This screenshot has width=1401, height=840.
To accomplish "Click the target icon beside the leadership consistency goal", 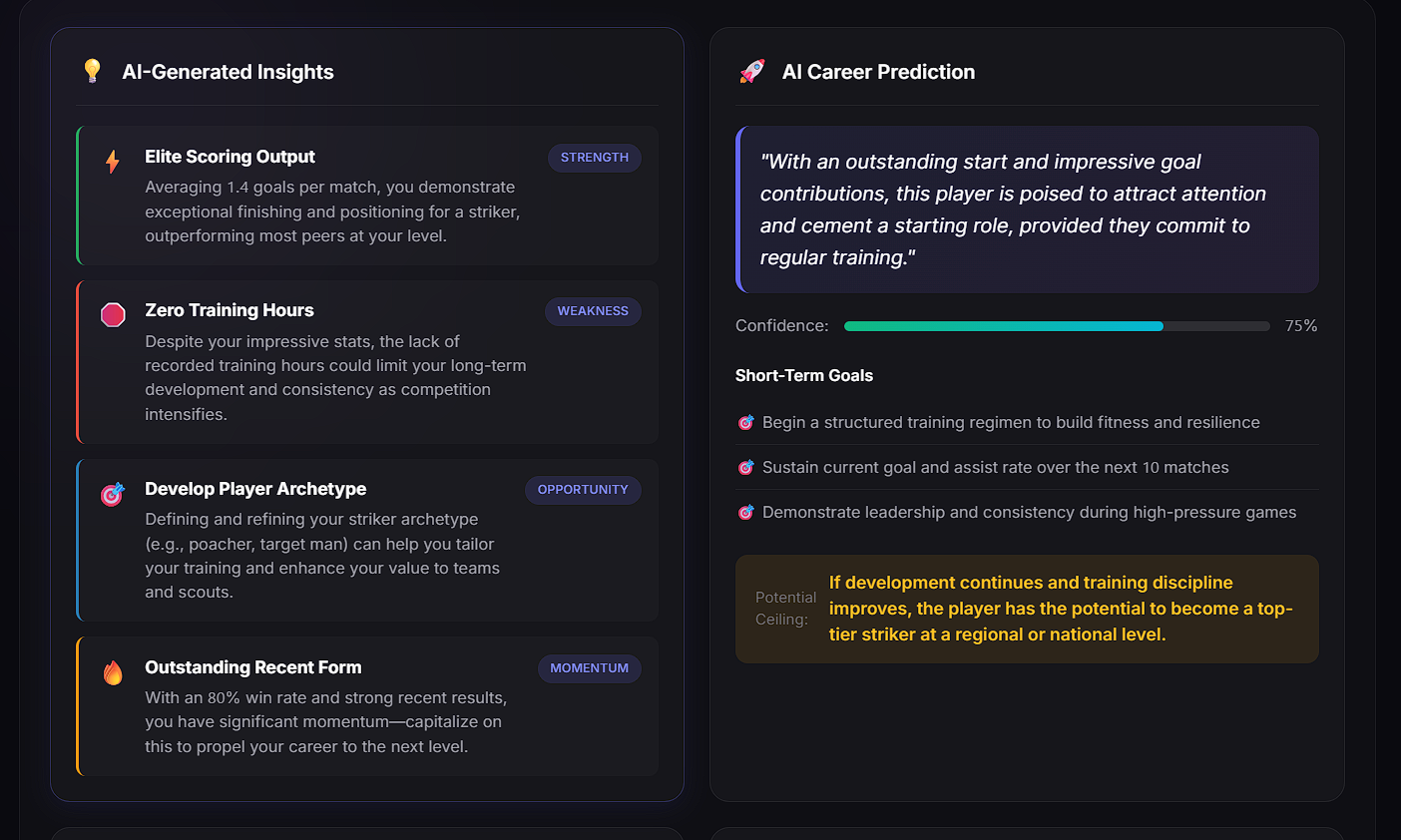I will tap(746, 512).
